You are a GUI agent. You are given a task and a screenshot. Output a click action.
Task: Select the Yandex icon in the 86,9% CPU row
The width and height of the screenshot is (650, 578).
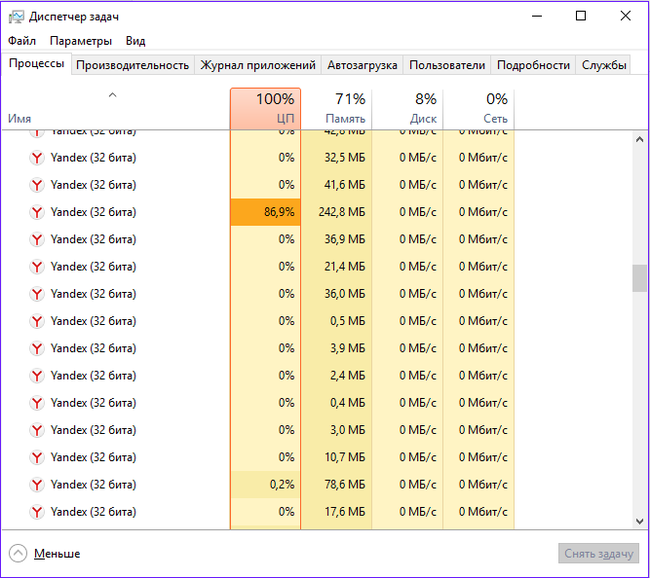37,212
